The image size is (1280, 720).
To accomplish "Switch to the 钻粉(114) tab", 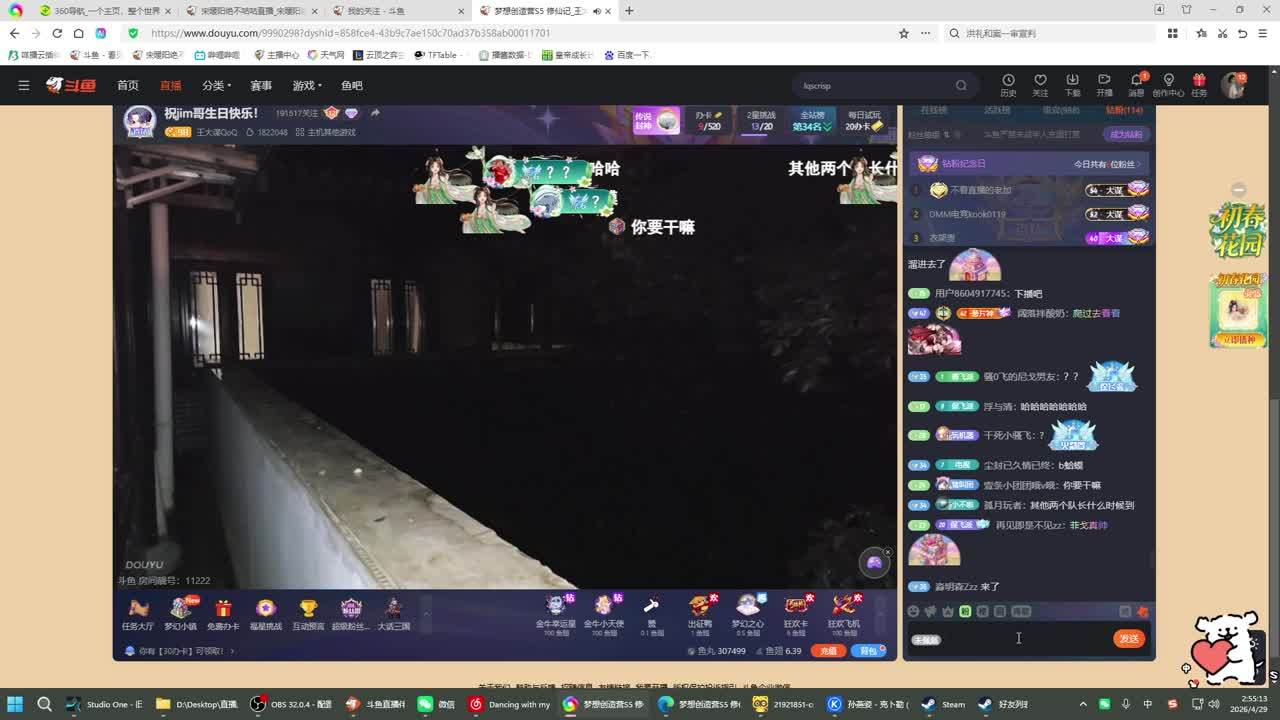I will tap(1124, 110).
